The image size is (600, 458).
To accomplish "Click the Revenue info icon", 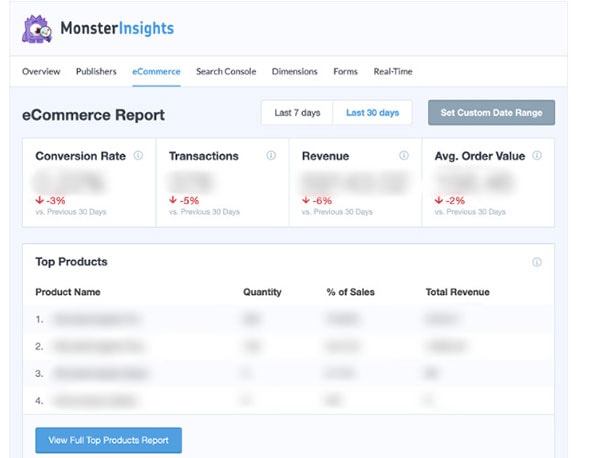I will click(404, 156).
